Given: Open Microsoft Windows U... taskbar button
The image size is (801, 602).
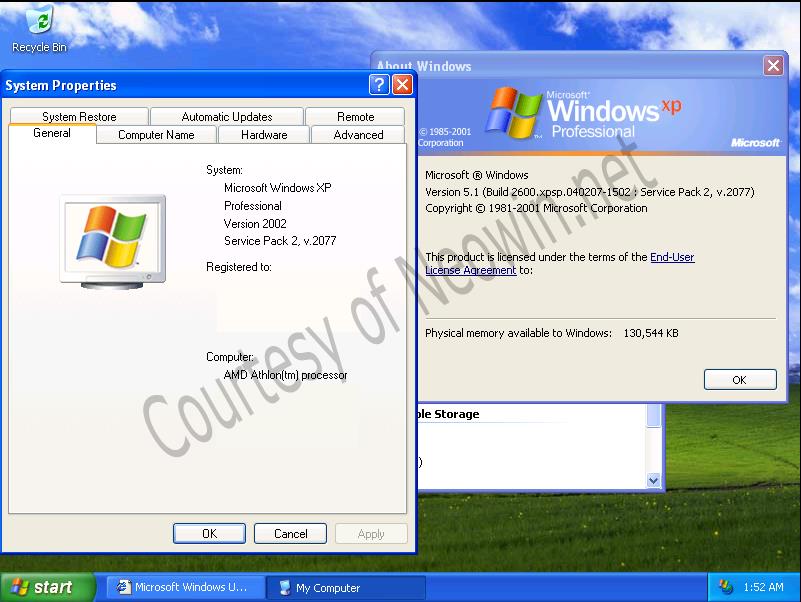Looking at the screenshot, I should (186, 587).
